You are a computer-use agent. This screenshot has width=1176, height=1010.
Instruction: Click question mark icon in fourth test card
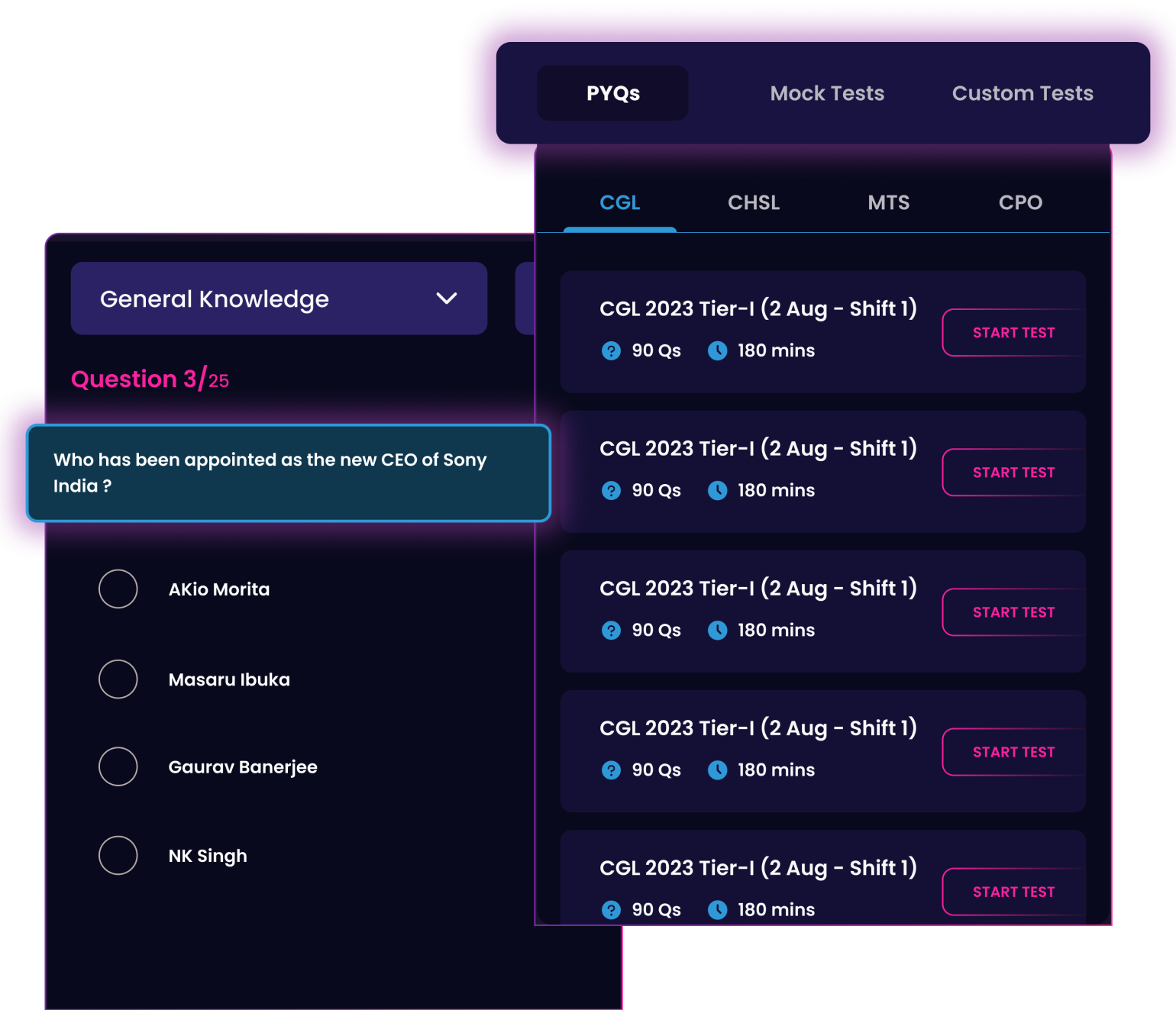pos(611,770)
